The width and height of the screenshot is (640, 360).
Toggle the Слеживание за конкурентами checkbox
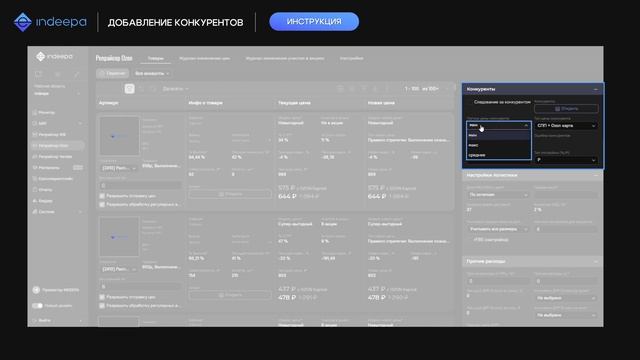(x=469, y=102)
